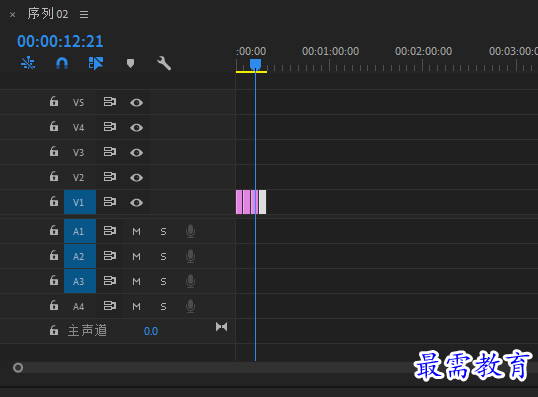Enable voice-over record on A1
Screen dimensions: 538x397
click(x=190, y=231)
